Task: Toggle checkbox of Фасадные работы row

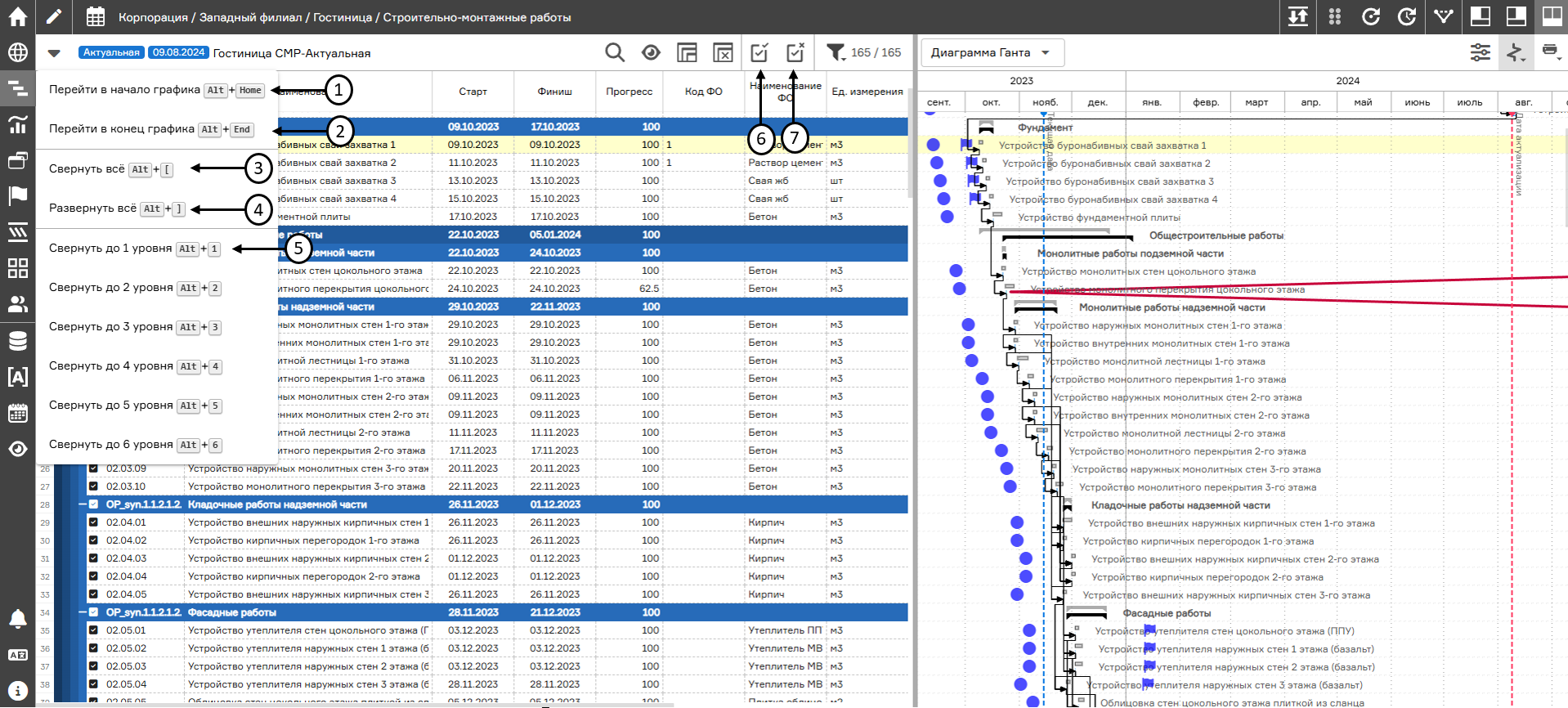Action: (93, 612)
